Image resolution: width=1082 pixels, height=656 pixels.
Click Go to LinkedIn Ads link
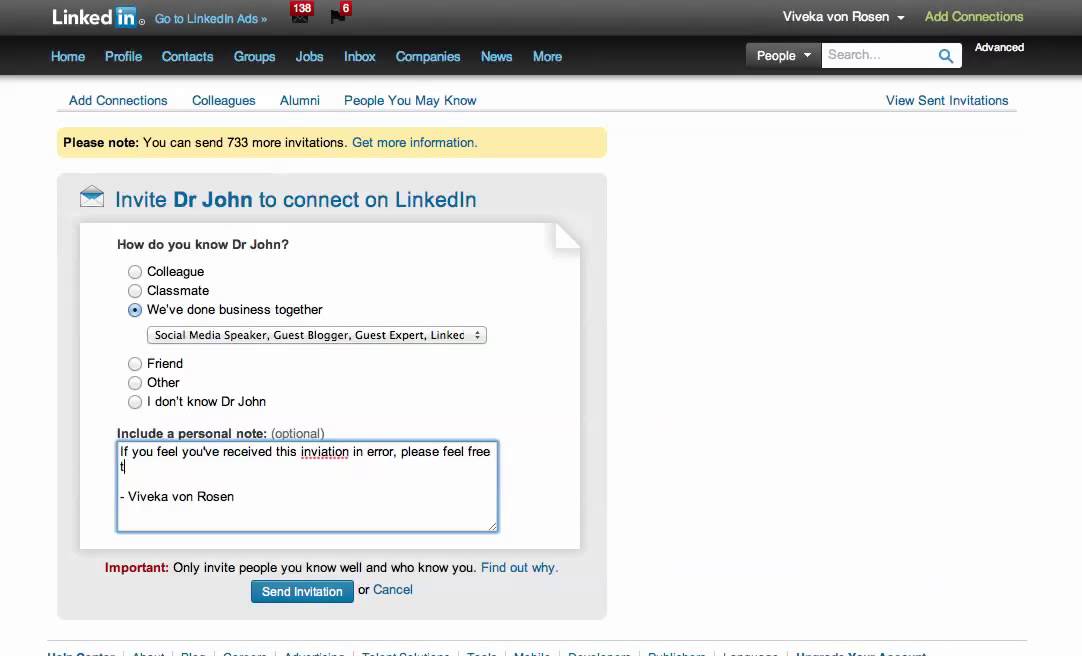coord(210,19)
